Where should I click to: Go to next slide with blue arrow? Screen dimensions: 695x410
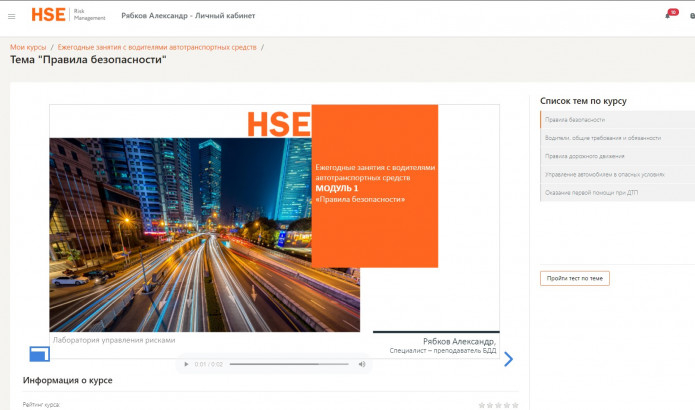pyautogui.click(x=508, y=359)
